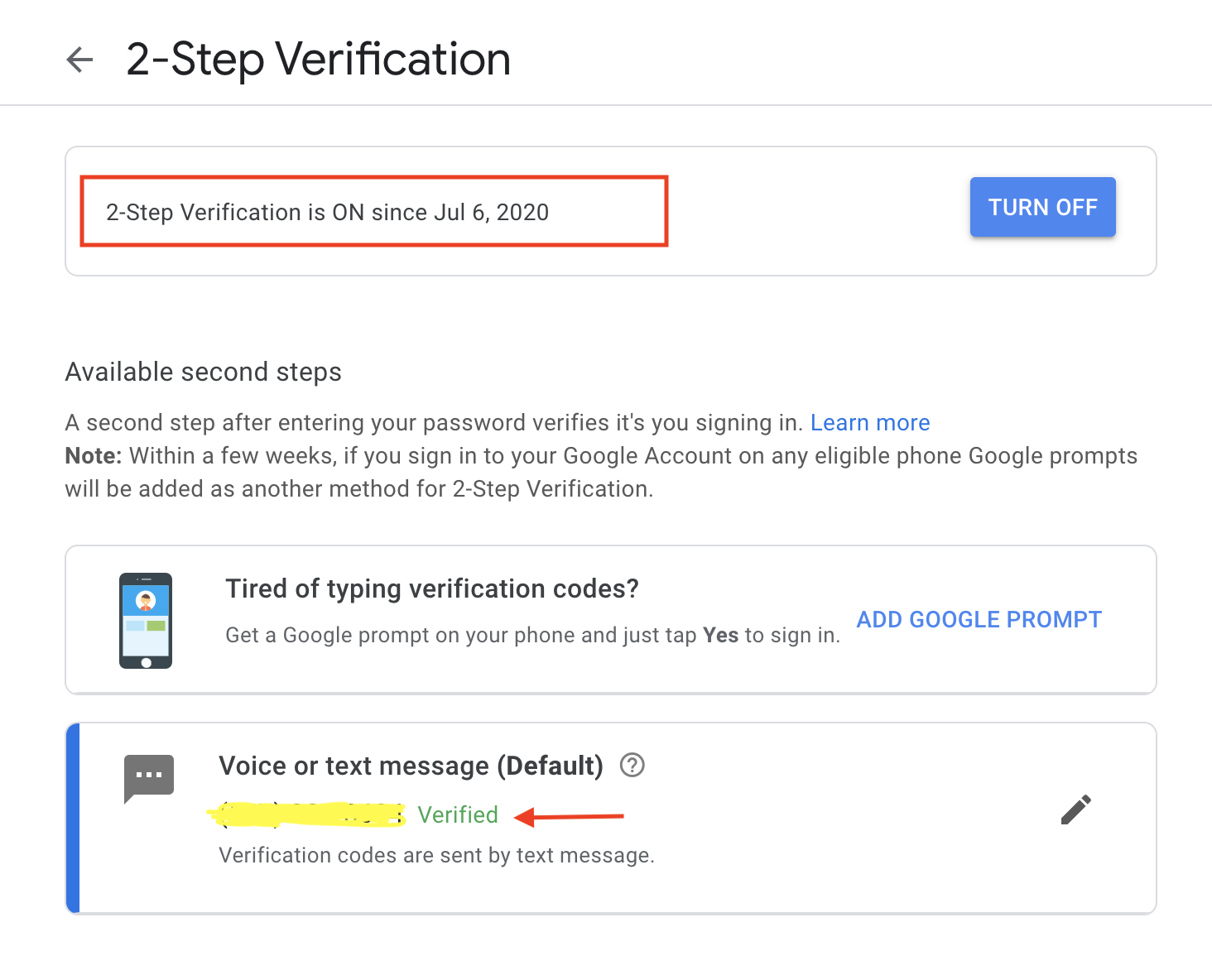
Task: Open the help question mark icon
Action: (x=632, y=766)
